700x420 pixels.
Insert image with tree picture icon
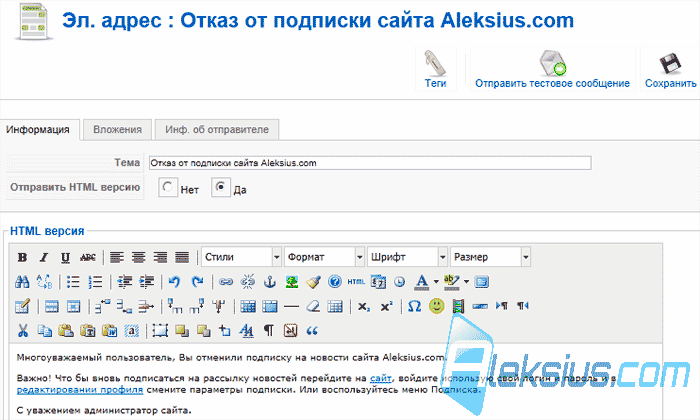[x=292, y=282]
